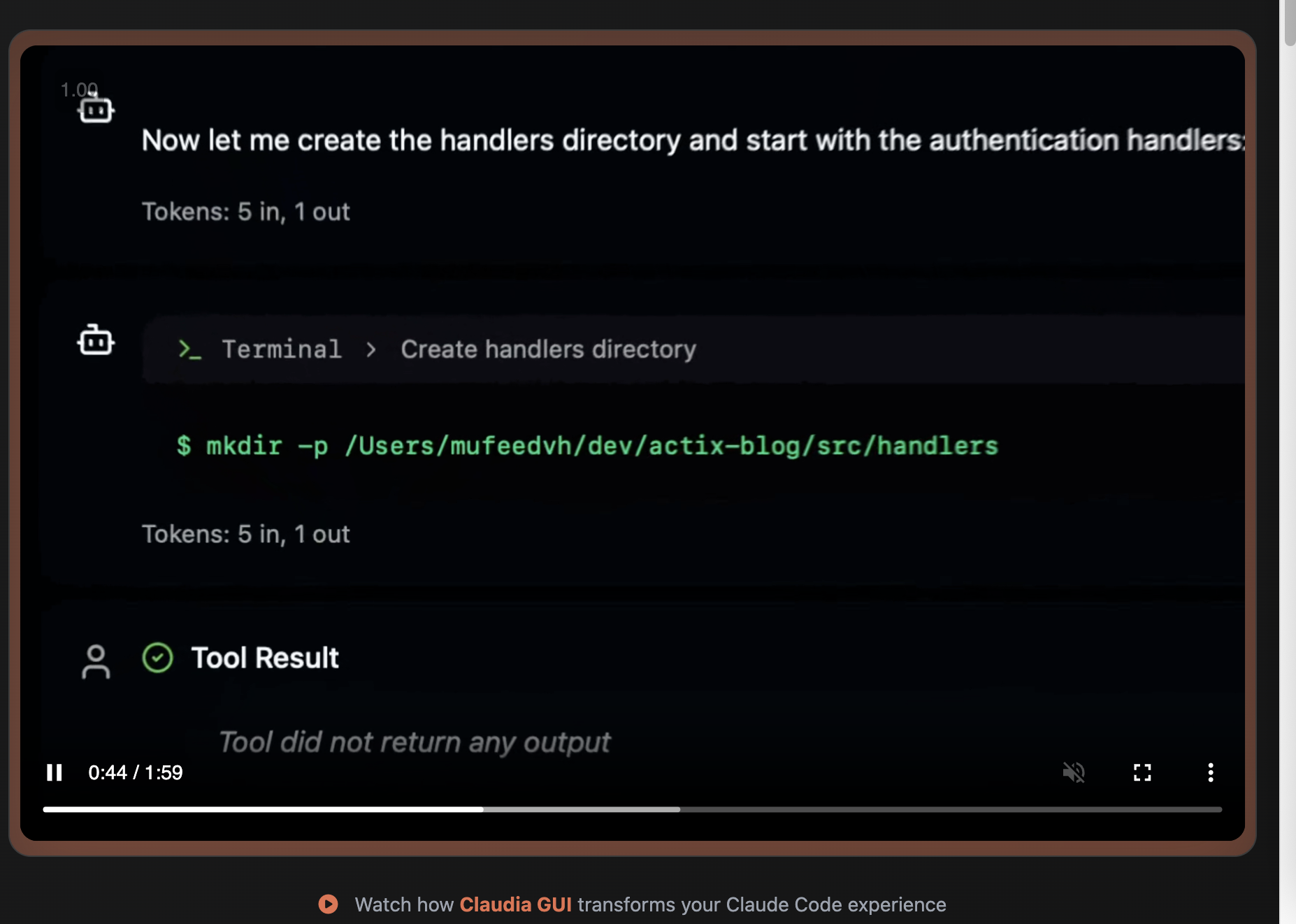The image size is (1296, 924).
Task: Click the page vertical scrollbar
Action: 1288,25
